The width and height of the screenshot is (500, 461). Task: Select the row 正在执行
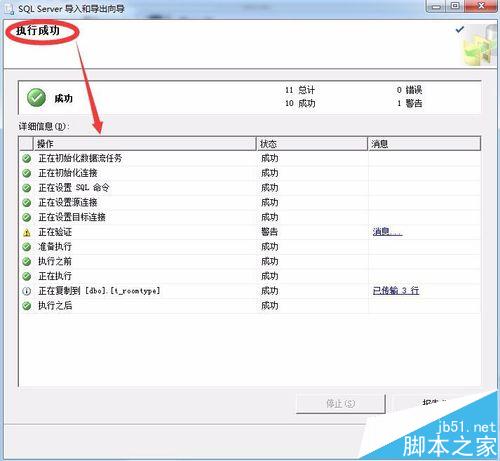(x=250, y=276)
